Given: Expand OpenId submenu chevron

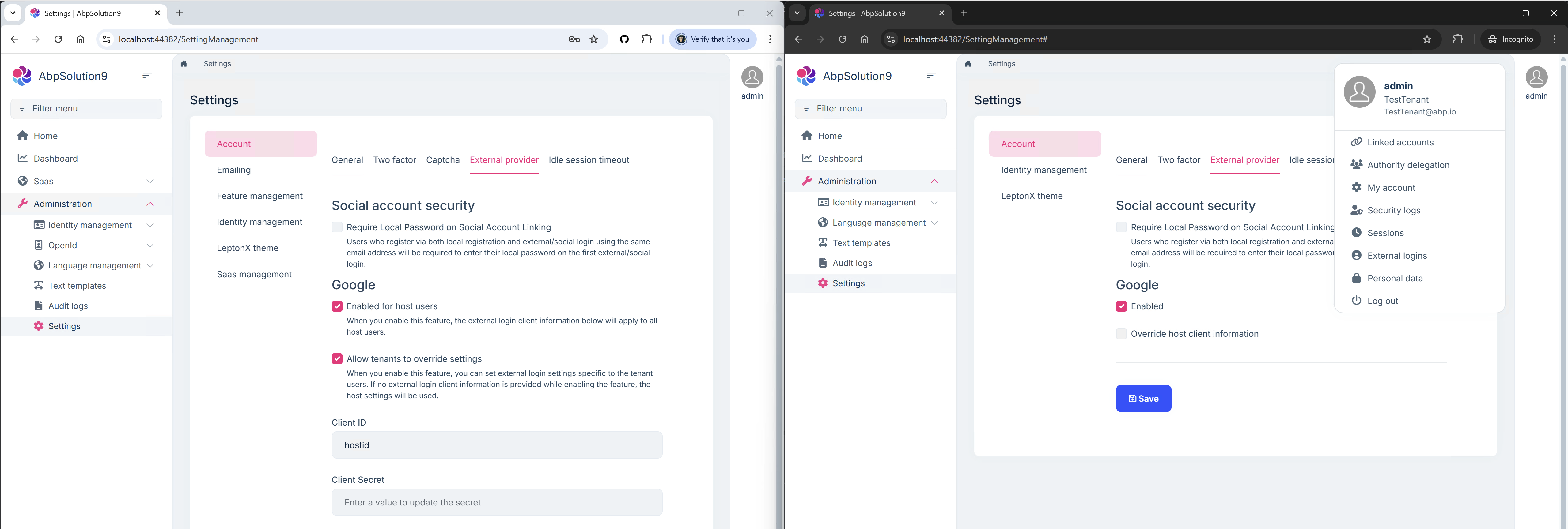Looking at the screenshot, I should coord(150,245).
